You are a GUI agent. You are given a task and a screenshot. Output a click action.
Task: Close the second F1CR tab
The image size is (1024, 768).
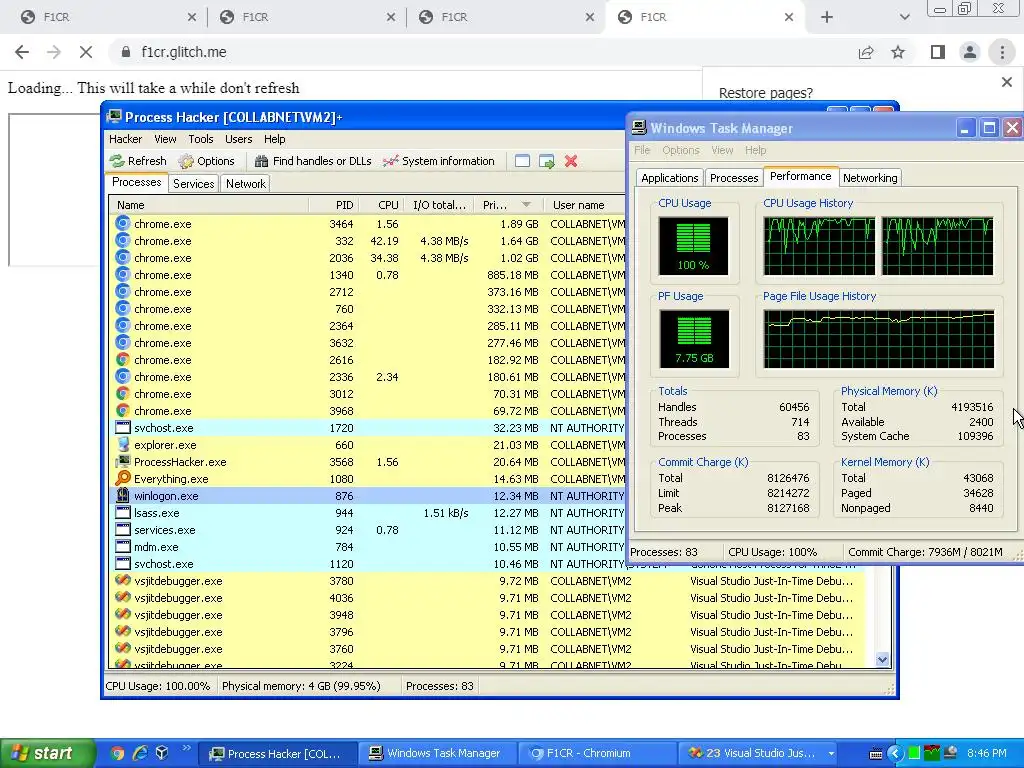pos(391,17)
